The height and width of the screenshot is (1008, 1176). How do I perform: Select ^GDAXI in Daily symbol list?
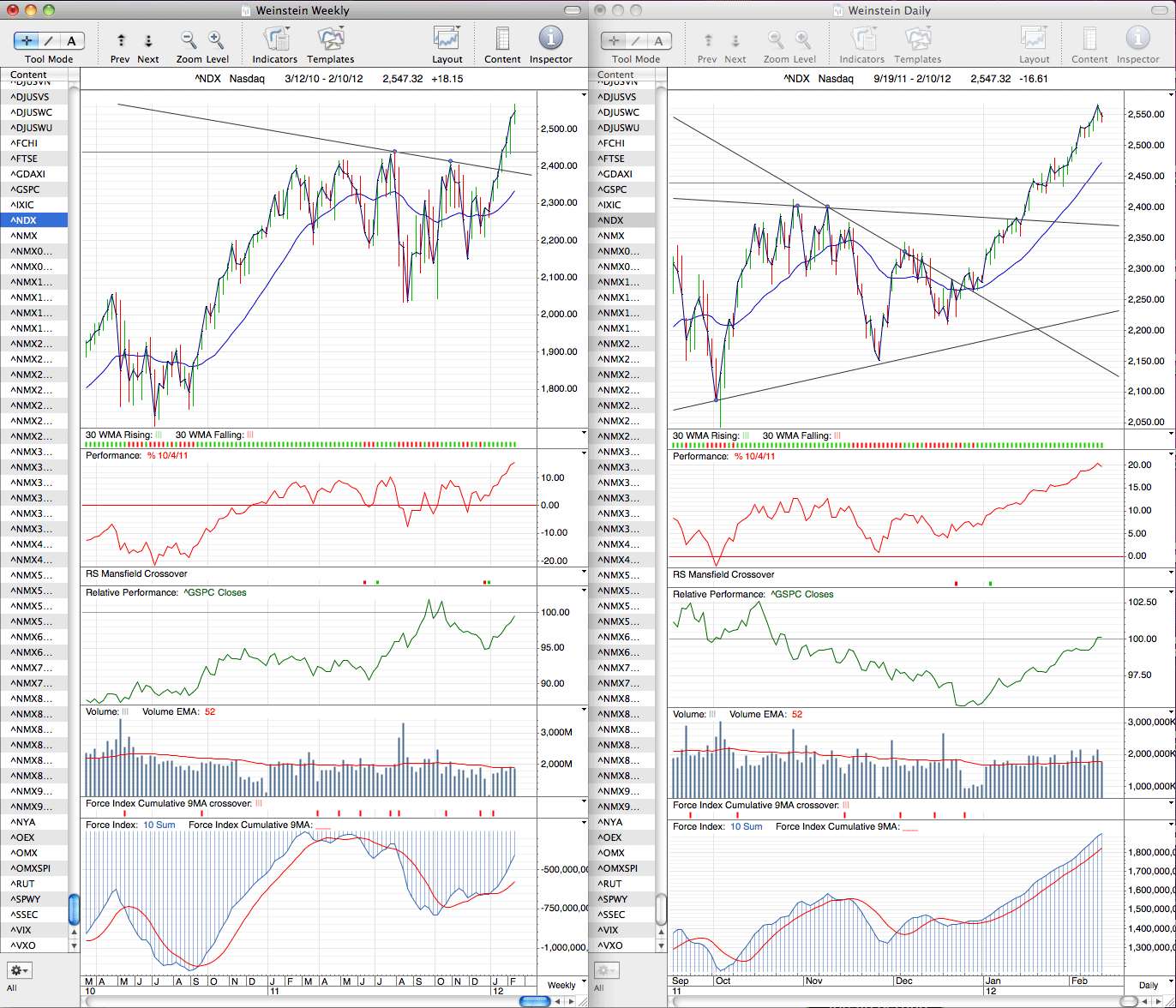point(621,174)
